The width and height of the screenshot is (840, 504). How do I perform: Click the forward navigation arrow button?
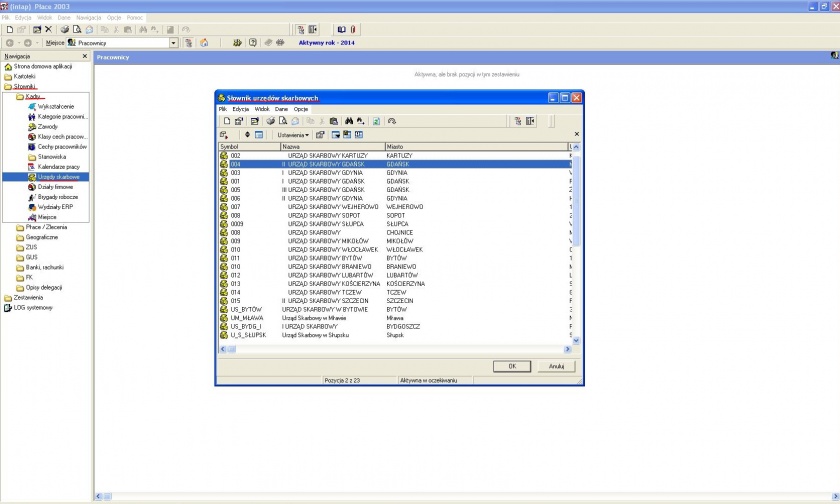click(28, 43)
